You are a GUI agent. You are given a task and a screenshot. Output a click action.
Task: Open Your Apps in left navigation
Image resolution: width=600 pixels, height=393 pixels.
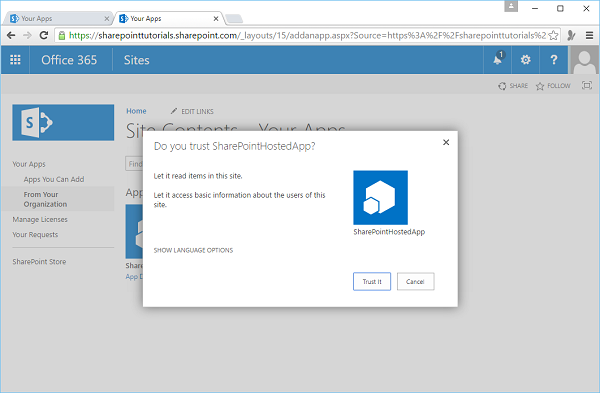(29, 164)
